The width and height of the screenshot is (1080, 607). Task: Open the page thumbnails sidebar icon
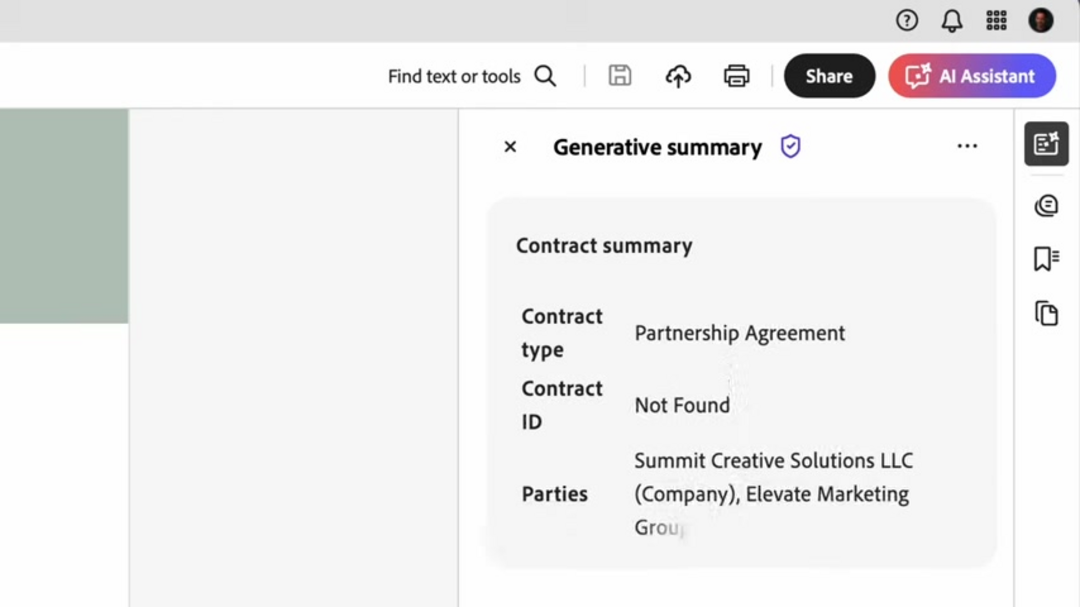[1046, 314]
